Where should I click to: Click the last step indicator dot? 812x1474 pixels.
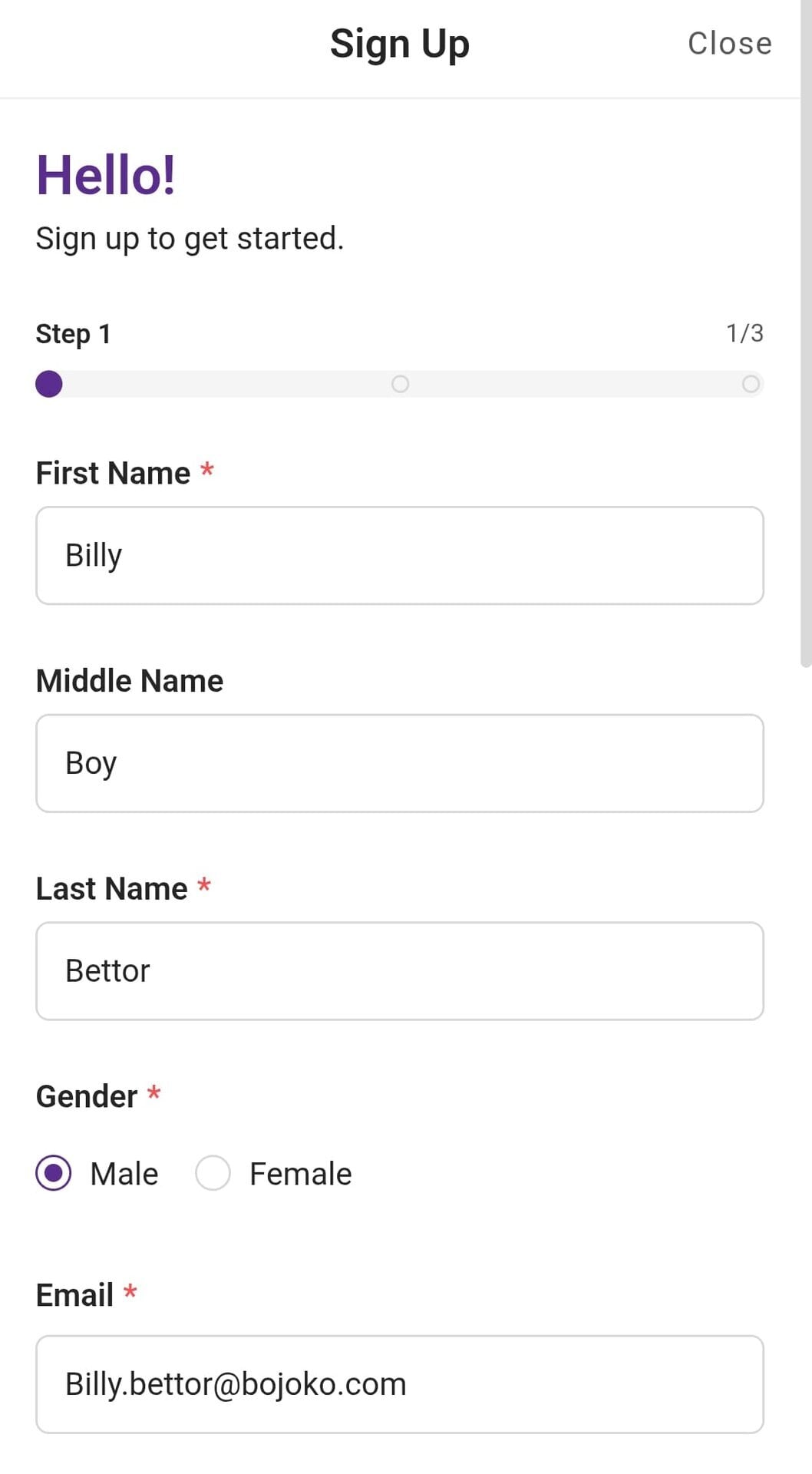pyautogui.click(x=751, y=384)
